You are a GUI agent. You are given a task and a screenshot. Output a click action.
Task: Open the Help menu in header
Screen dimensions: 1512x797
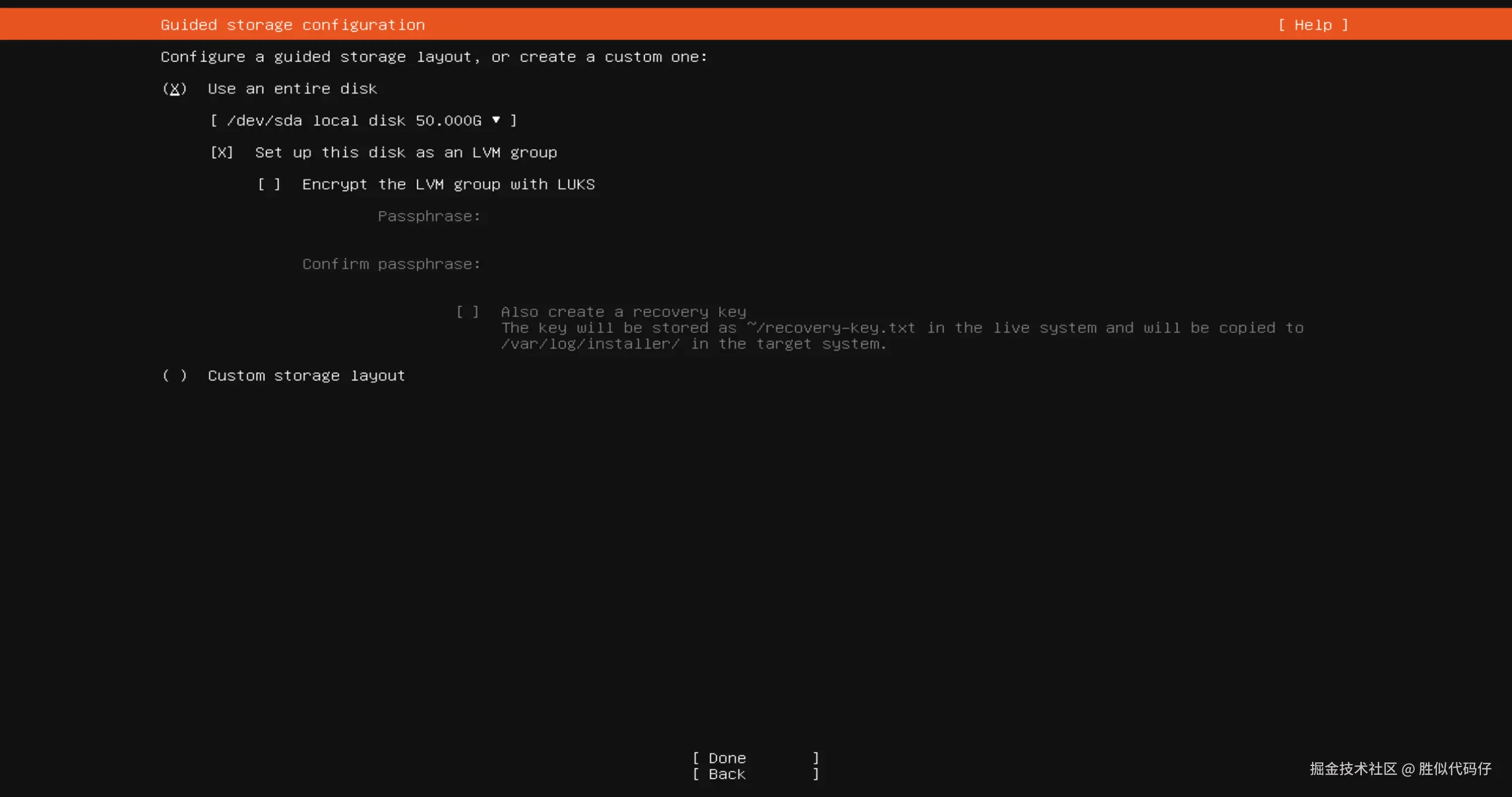[1313, 25]
